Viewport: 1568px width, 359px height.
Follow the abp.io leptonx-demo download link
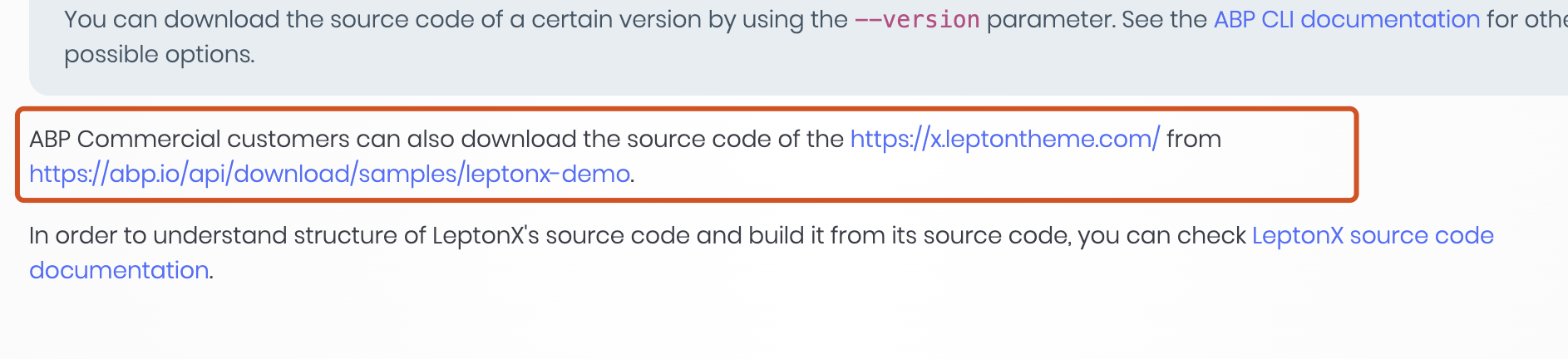[329, 174]
